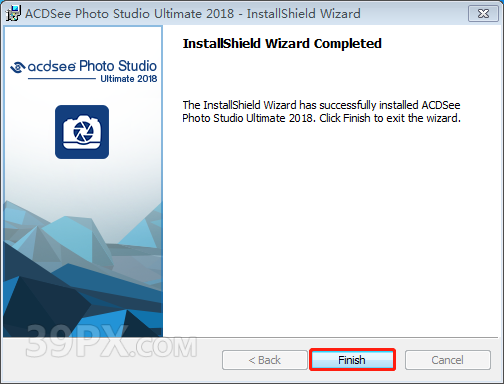Select the "Photo Studio" logo text

pos(118,66)
